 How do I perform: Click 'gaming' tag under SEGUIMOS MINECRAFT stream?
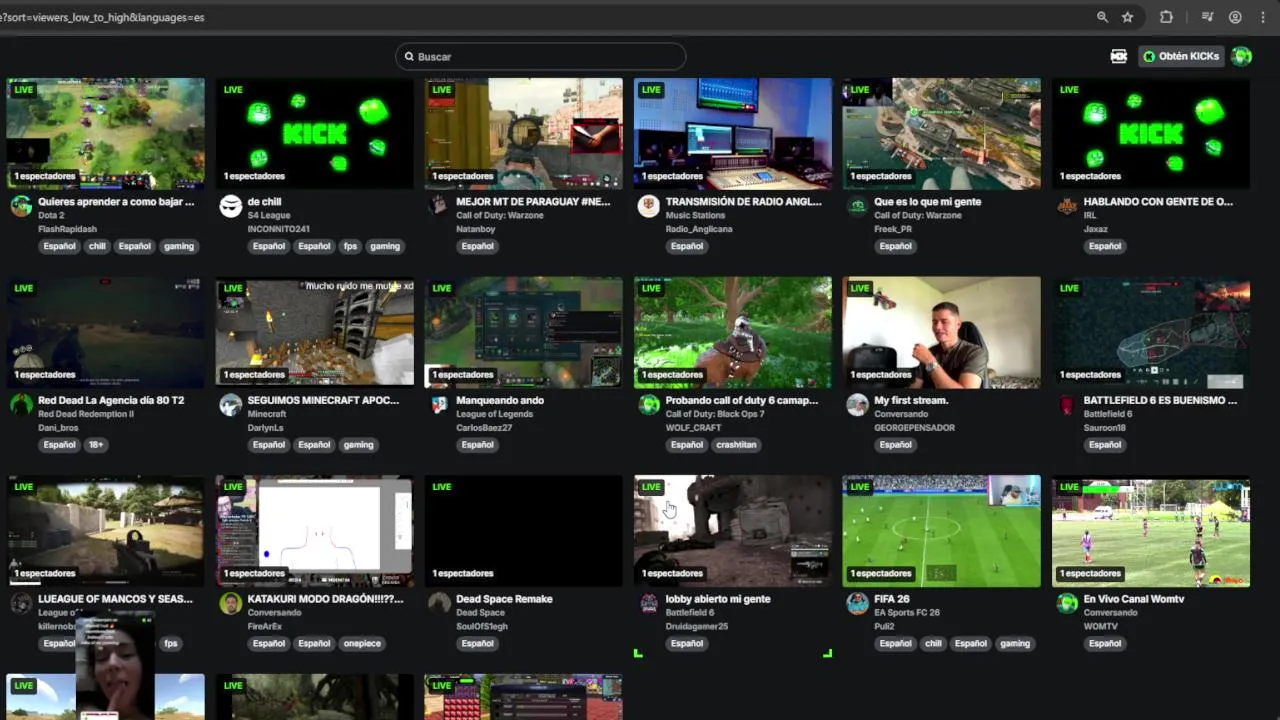pyautogui.click(x=358, y=445)
